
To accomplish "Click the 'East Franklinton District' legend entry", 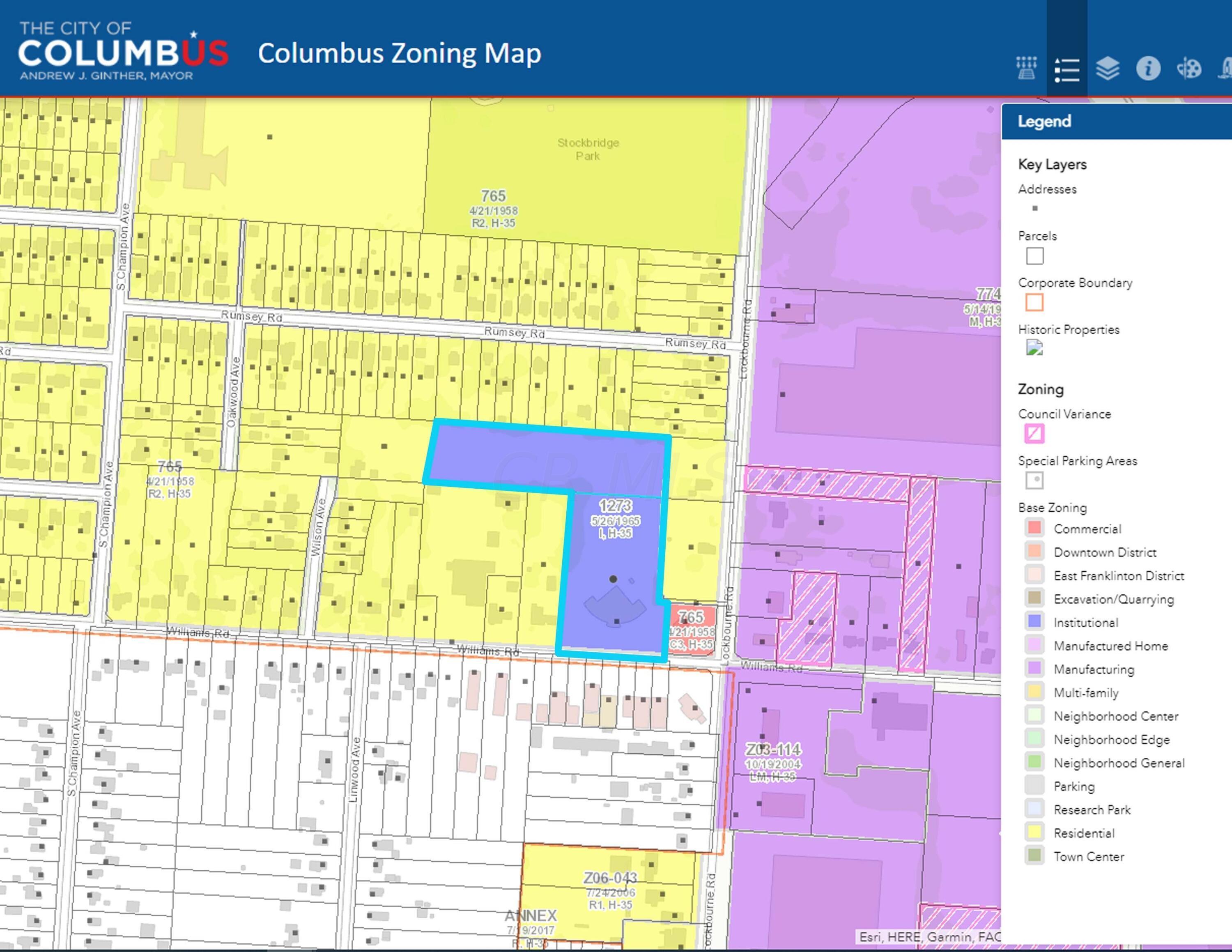I will (1119, 575).
